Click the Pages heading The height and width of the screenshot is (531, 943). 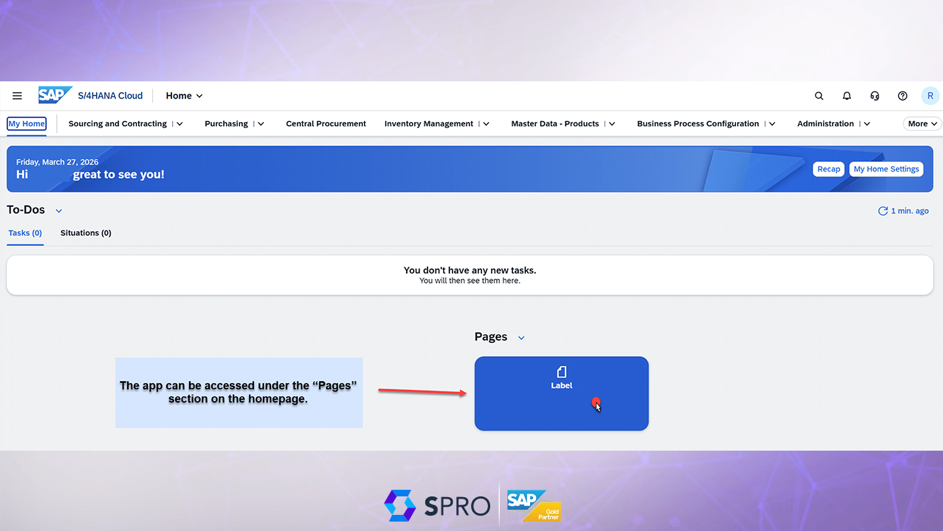click(x=491, y=337)
